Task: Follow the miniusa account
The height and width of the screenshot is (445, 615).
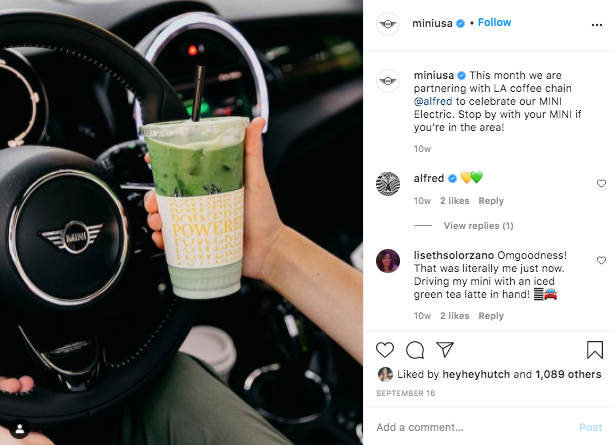Action: coord(494,22)
